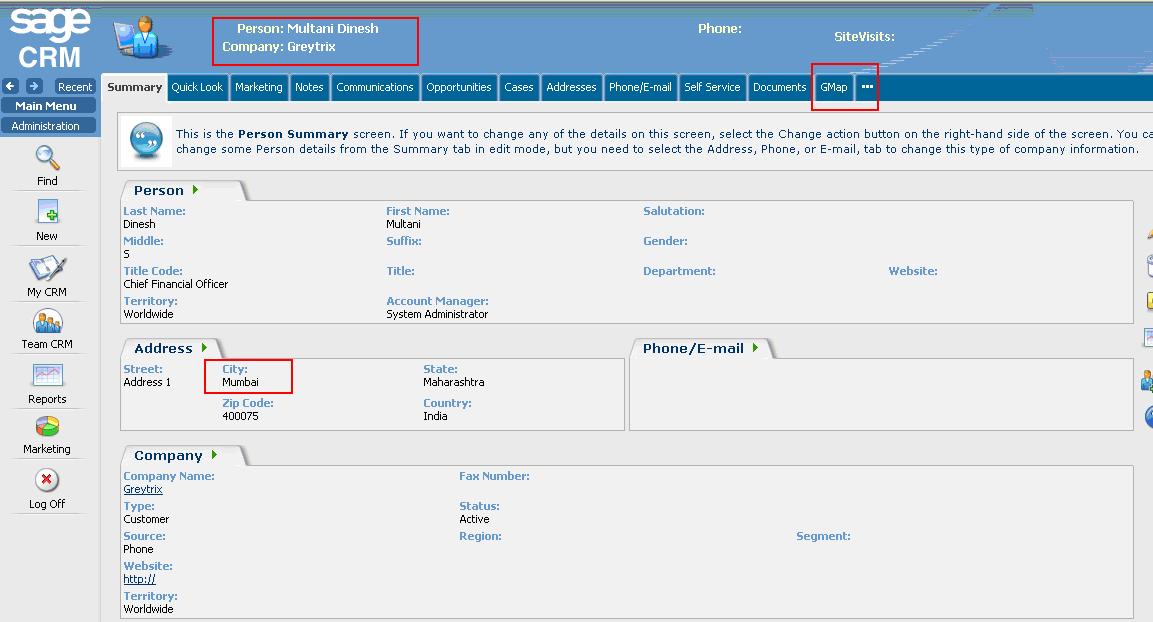Click the header text Company: Greytrix

[x=279, y=46]
